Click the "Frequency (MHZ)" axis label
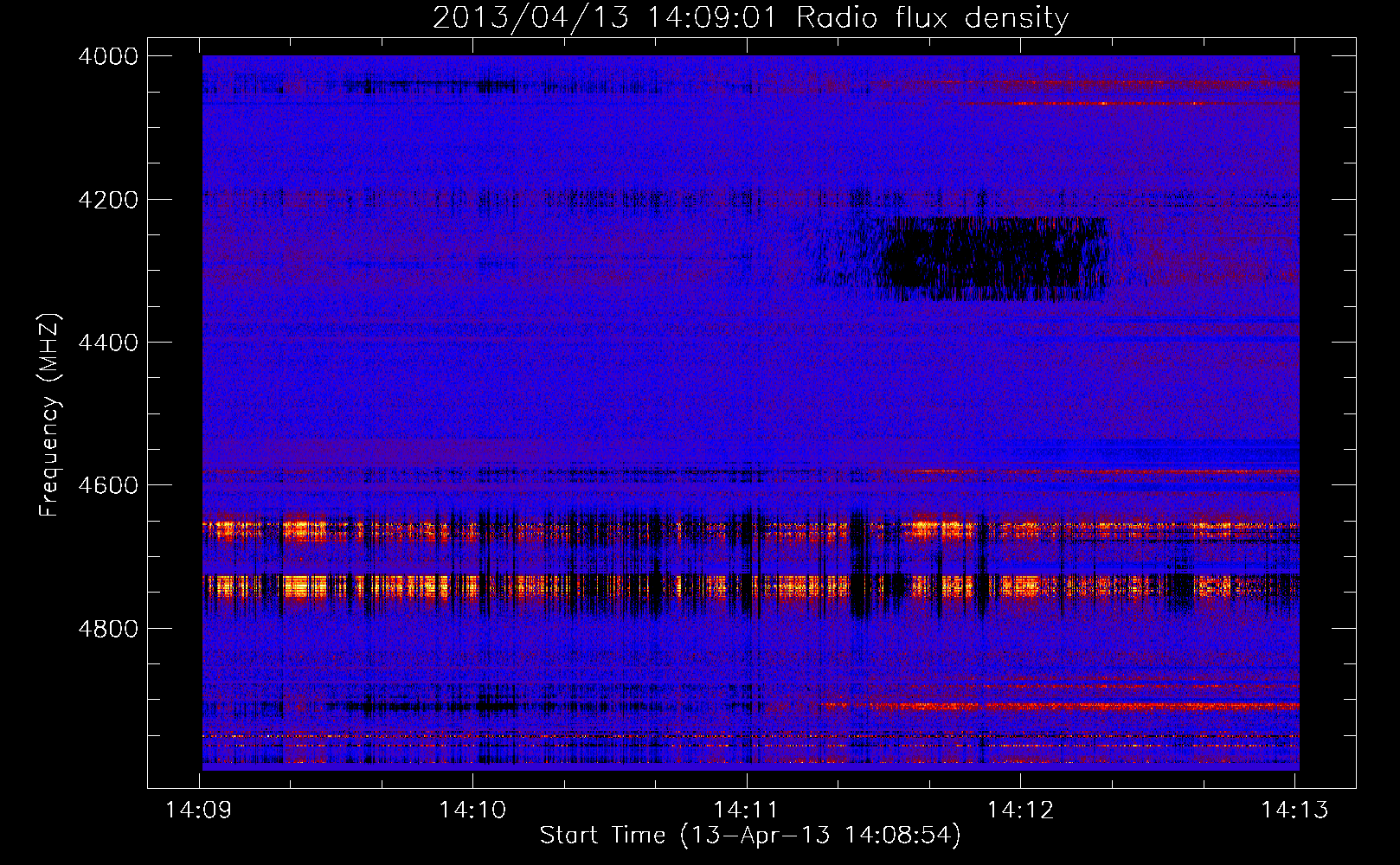The image size is (1400, 865). click(50, 415)
